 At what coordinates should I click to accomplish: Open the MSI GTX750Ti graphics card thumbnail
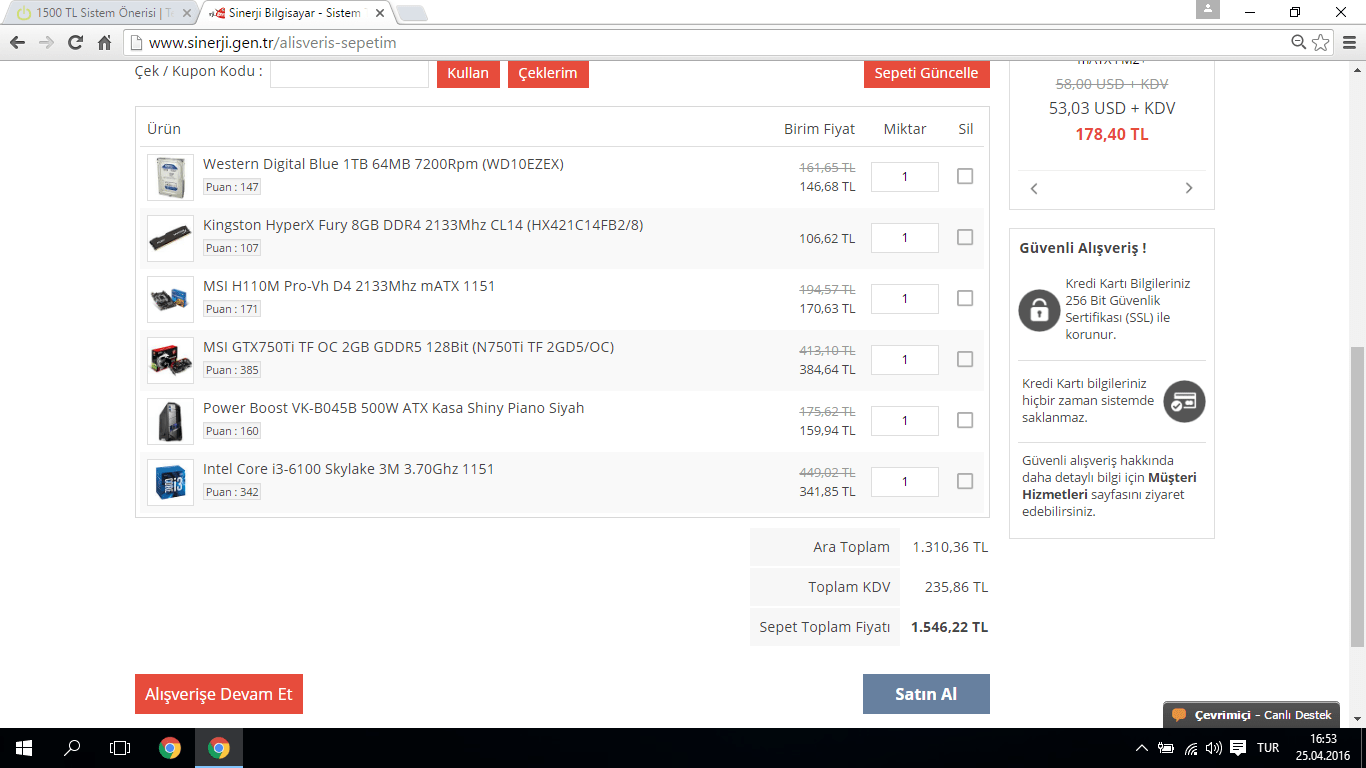pos(170,360)
